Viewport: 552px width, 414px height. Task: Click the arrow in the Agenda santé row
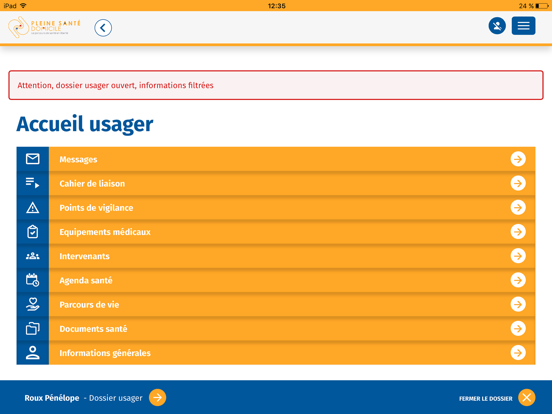(x=518, y=280)
